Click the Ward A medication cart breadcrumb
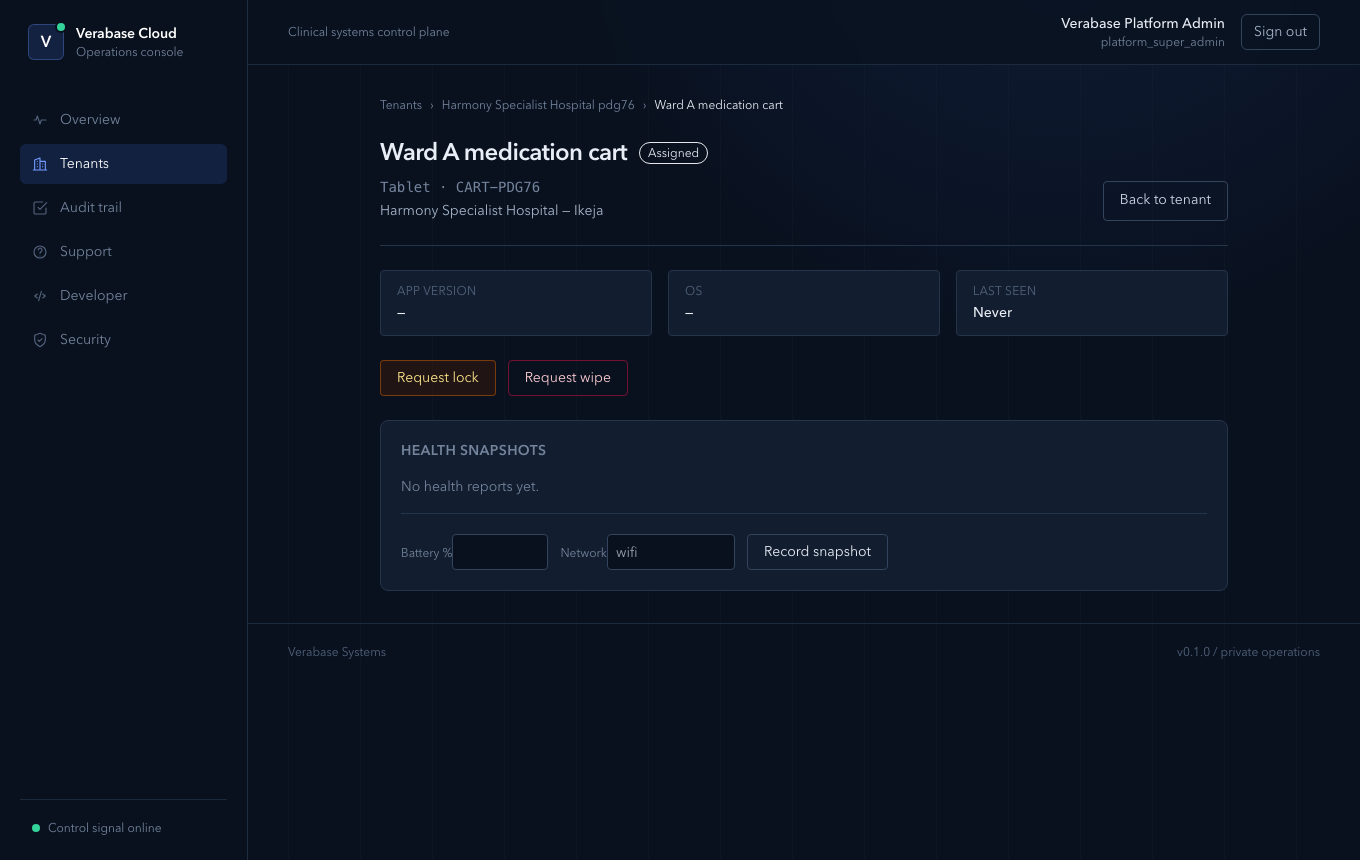The width and height of the screenshot is (1360, 860). (x=719, y=105)
